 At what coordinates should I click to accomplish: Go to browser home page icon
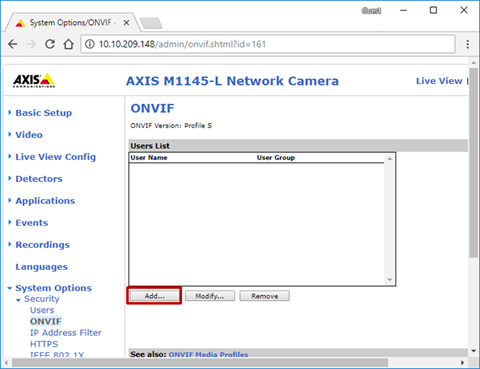point(69,44)
